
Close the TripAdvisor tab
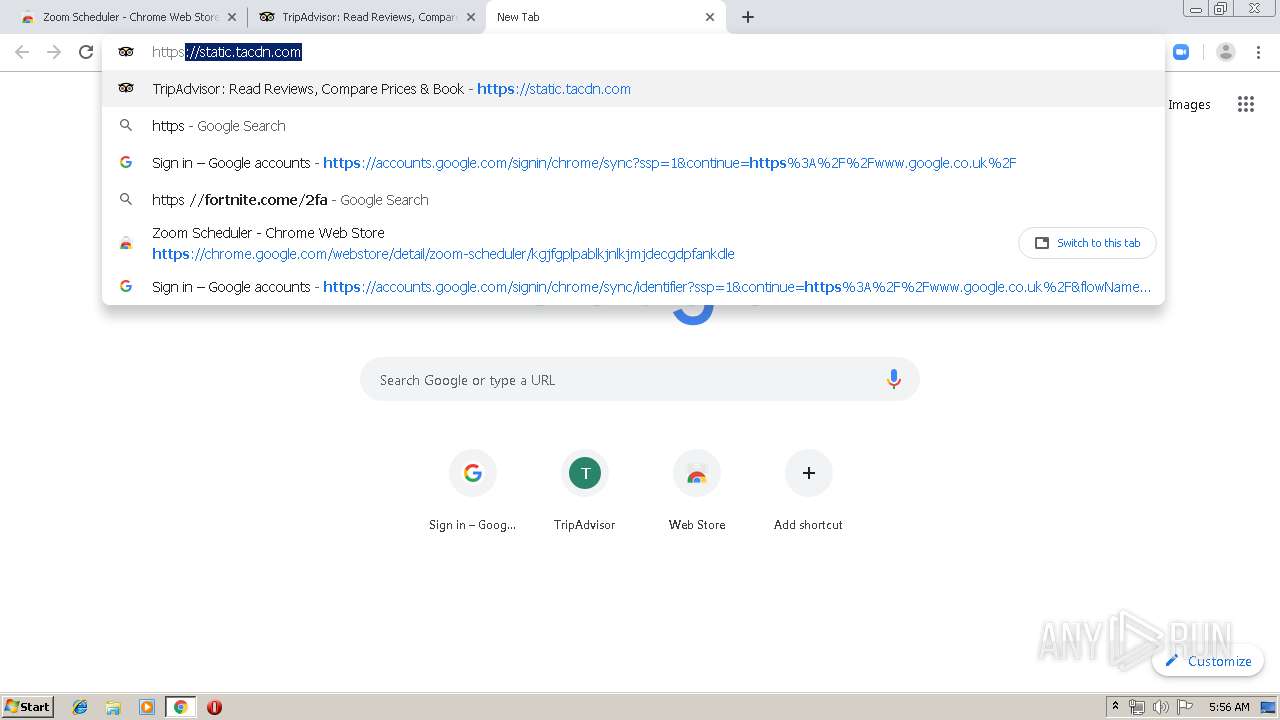point(471,17)
